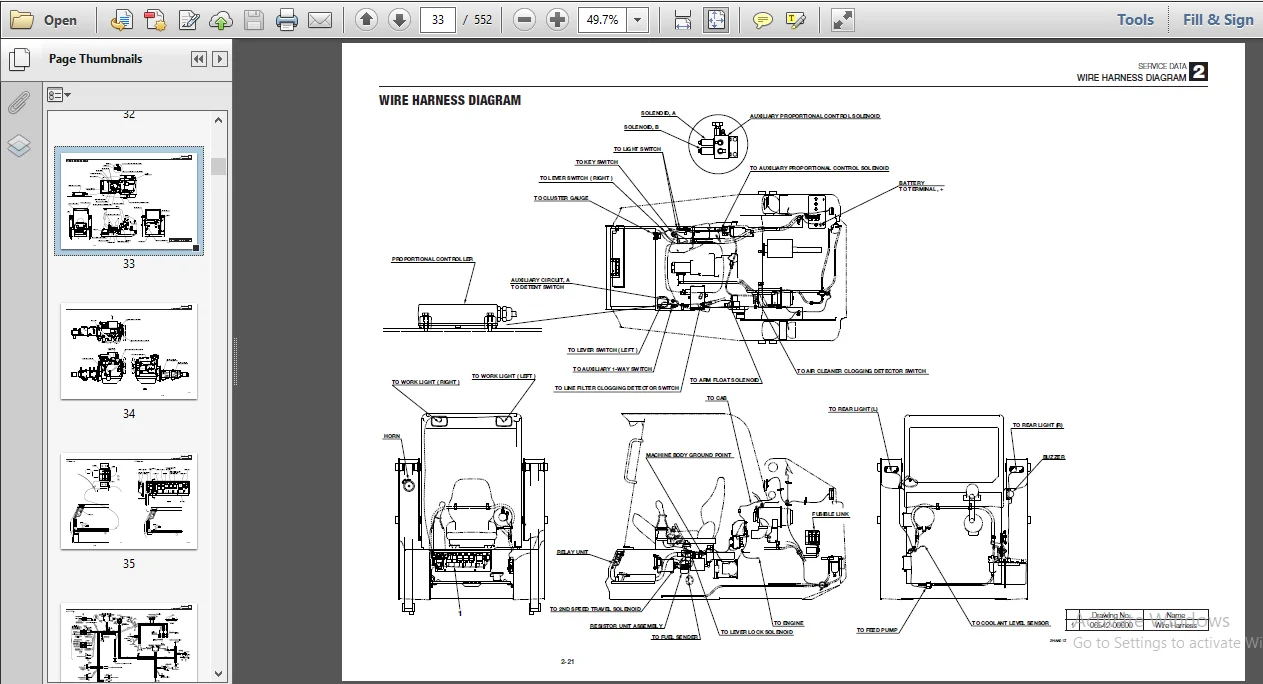This screenshot has height=684, width=1263.
Task: Click the BATTERY label in the diagram
Action: (x=911, y=183)
